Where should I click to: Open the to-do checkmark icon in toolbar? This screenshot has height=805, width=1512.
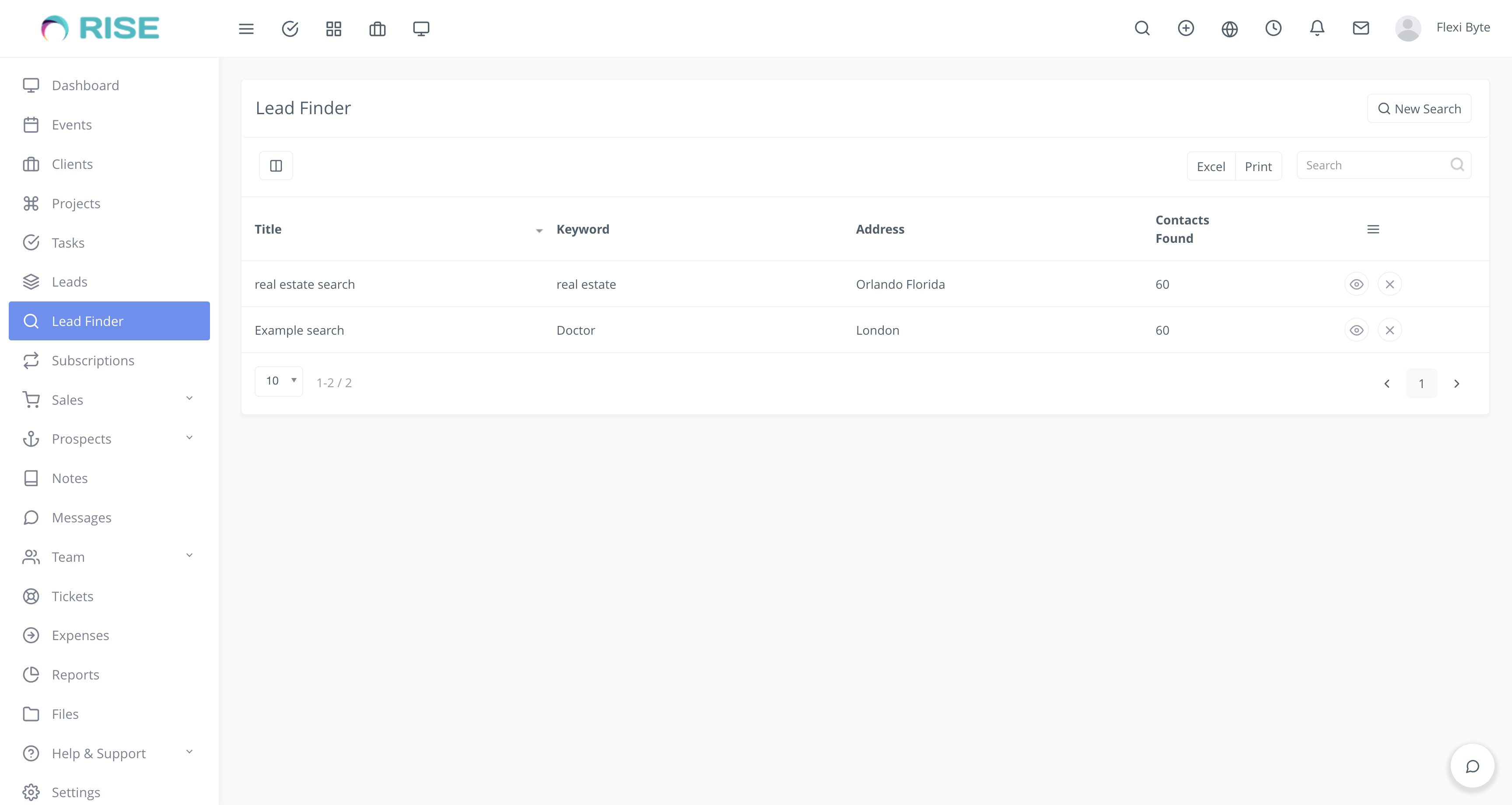click(x=289, y=28)
